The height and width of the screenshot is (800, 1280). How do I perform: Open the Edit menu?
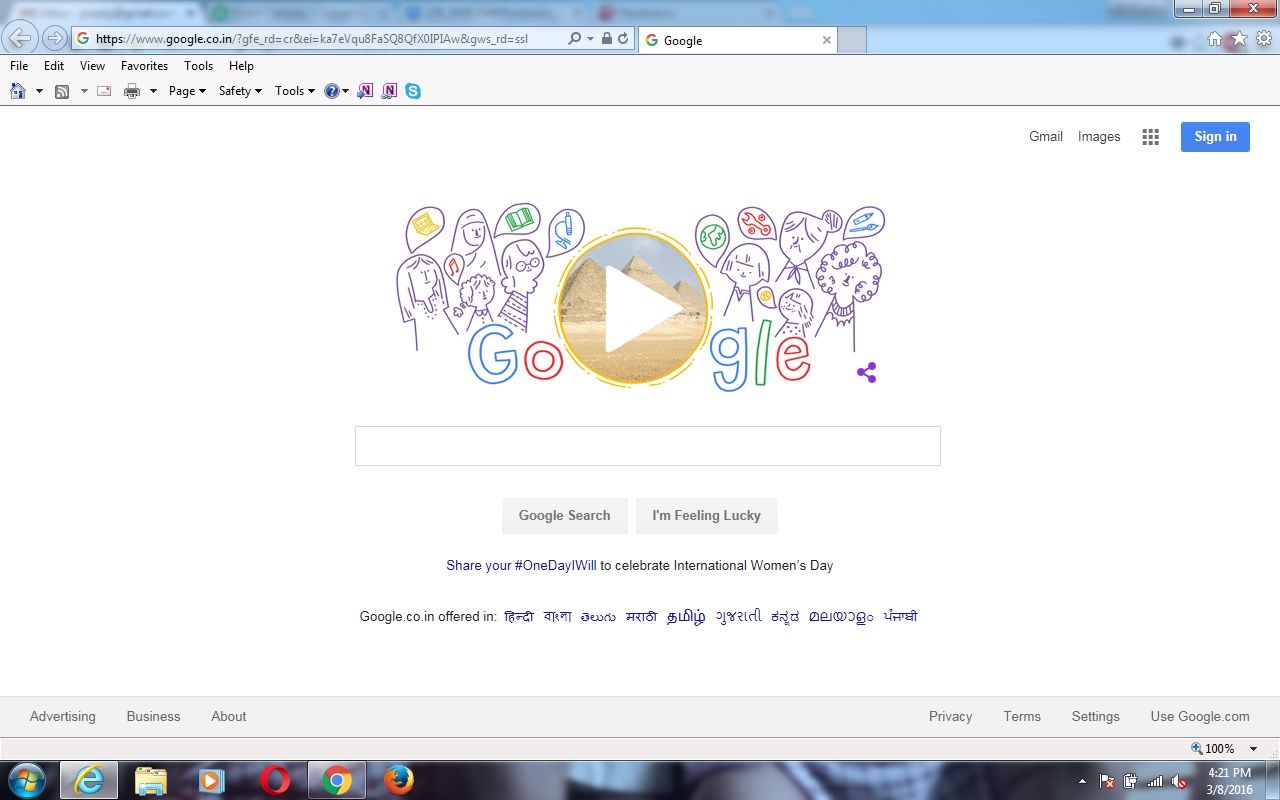coord(54,66)
